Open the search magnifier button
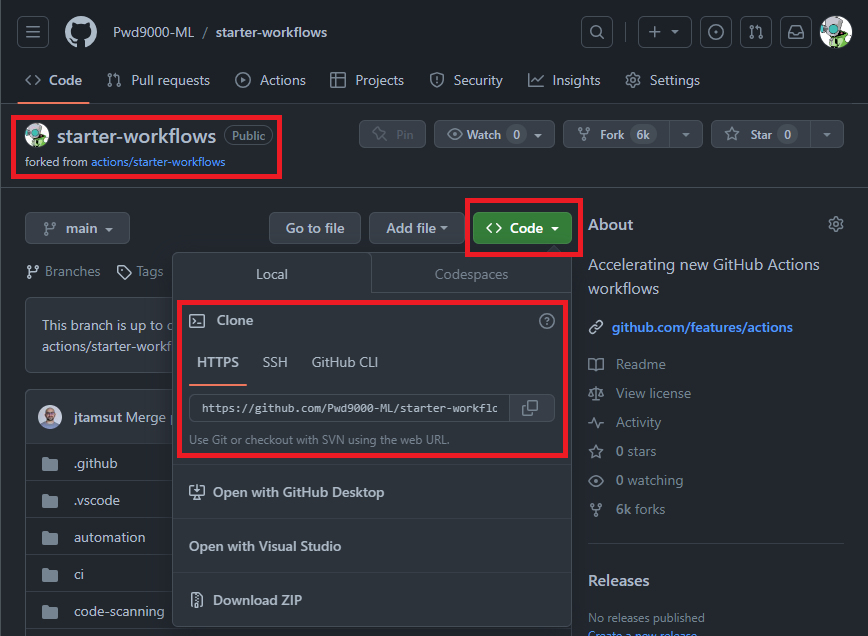 [597, 32]
